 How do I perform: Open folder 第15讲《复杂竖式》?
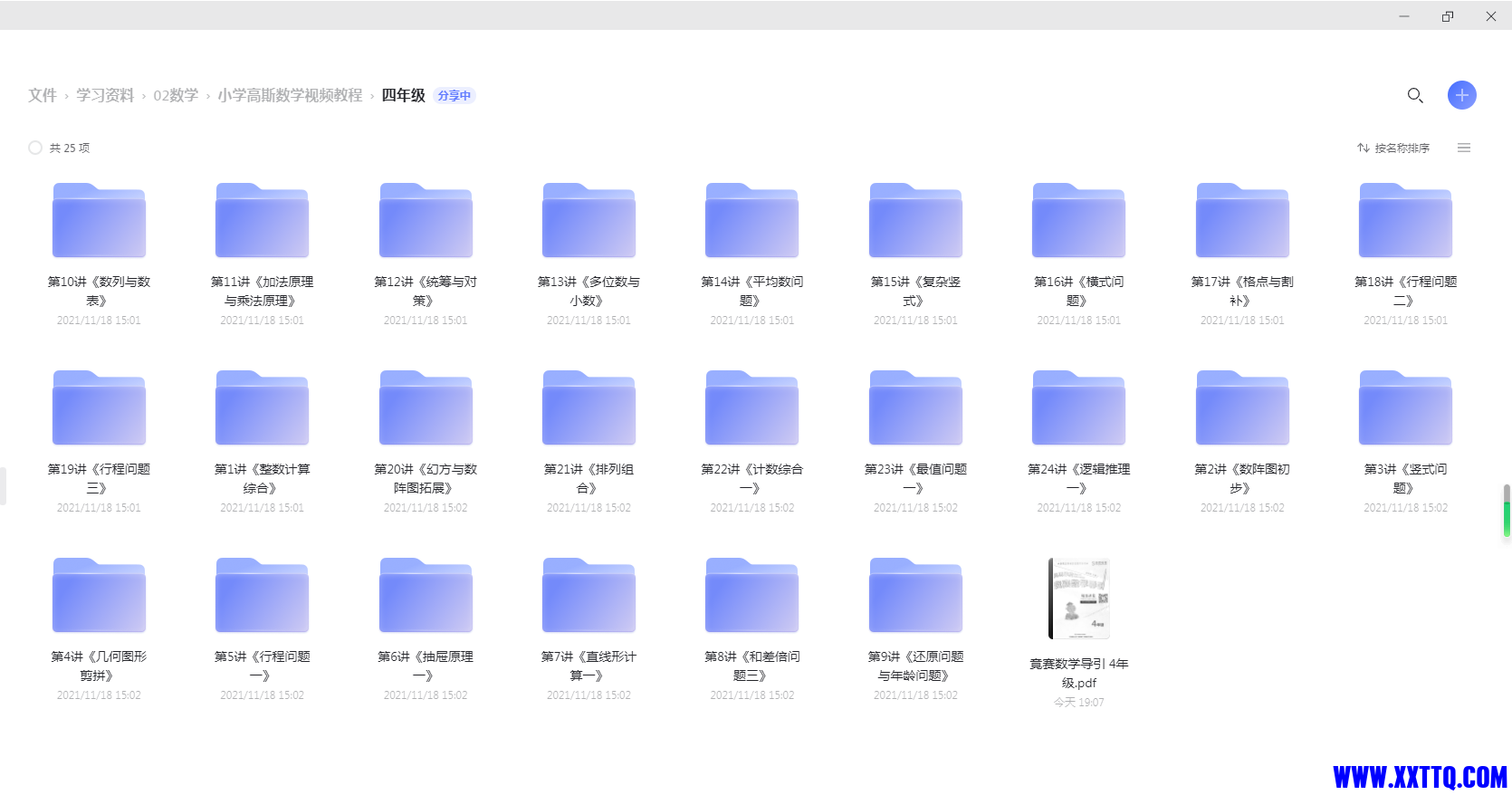coord(915,220)
